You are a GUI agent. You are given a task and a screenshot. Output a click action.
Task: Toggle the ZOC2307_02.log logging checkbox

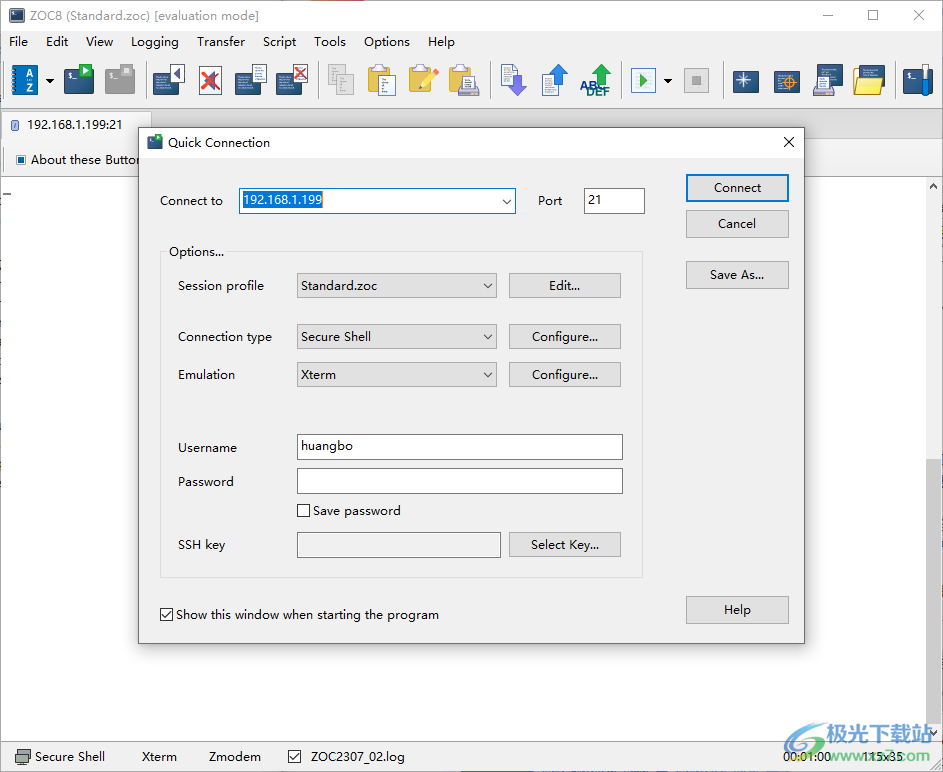(x=294, y=757)
